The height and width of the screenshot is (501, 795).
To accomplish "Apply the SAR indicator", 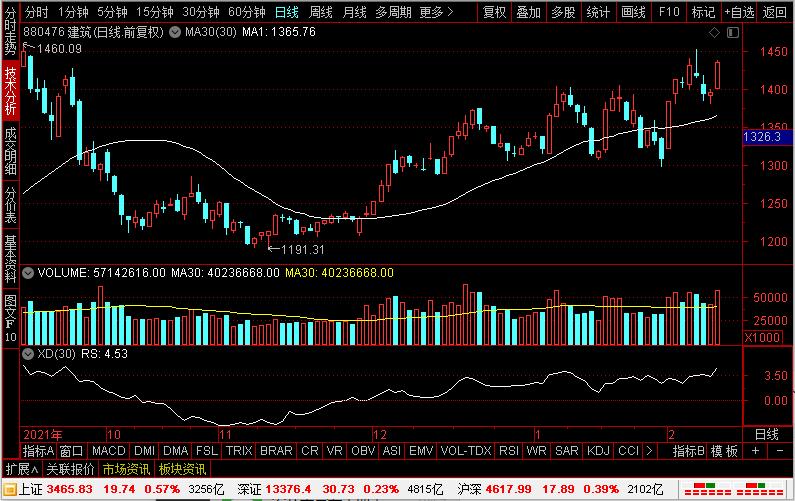I will point(567,451).
